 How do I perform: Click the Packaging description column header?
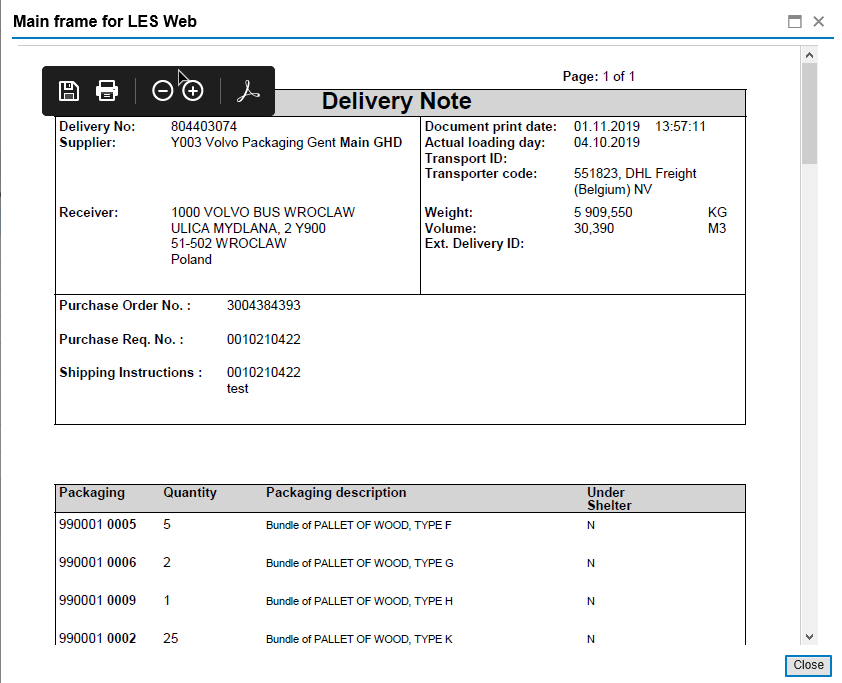(336, 492)
